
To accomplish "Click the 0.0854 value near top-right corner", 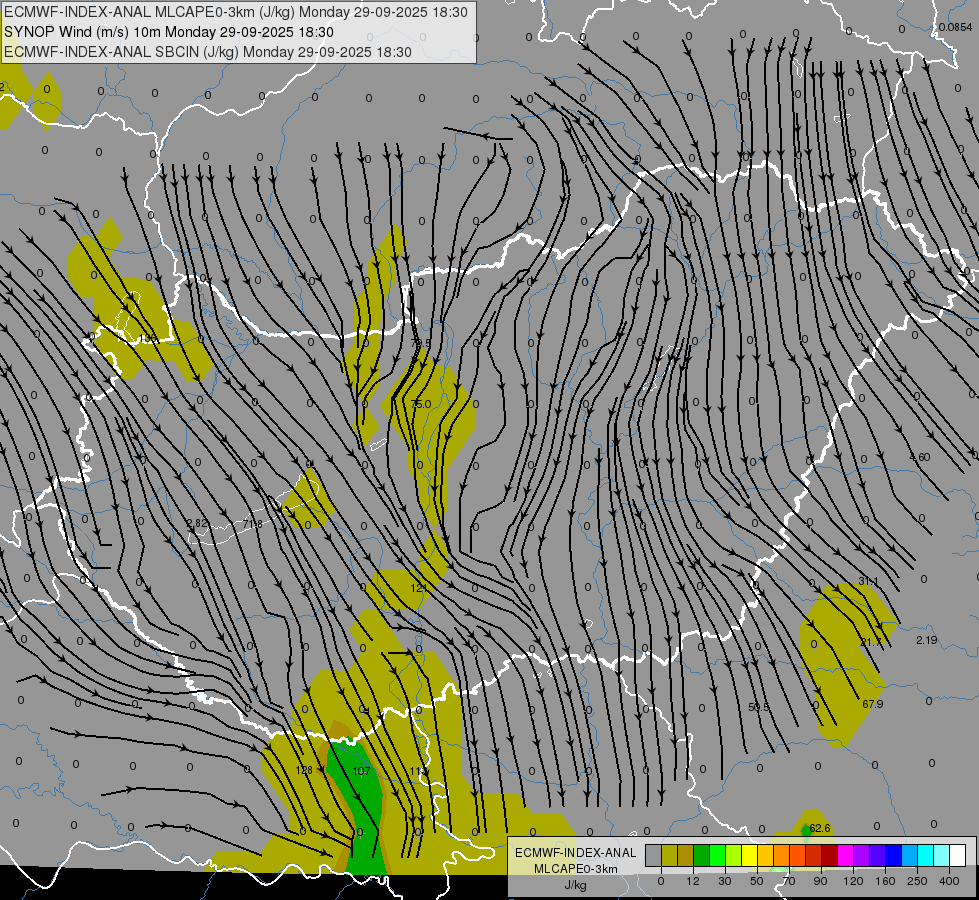I will tap(955, 27).
